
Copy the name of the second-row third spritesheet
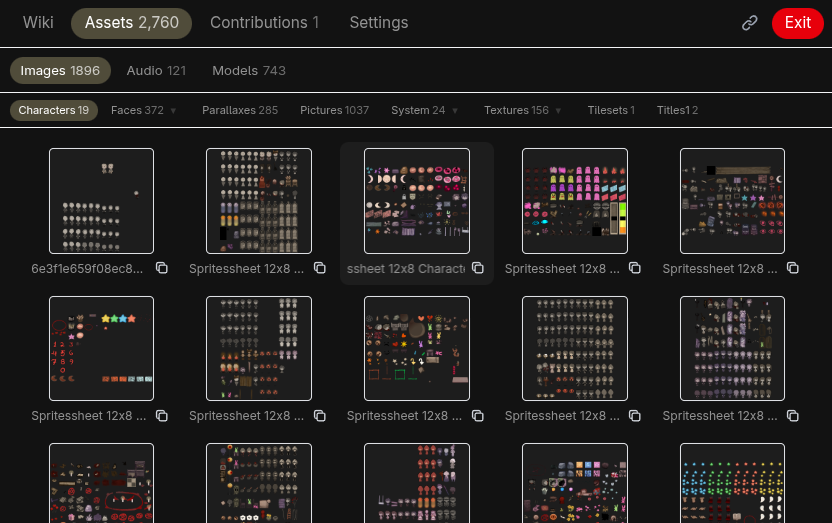click(x=478, y=416)
